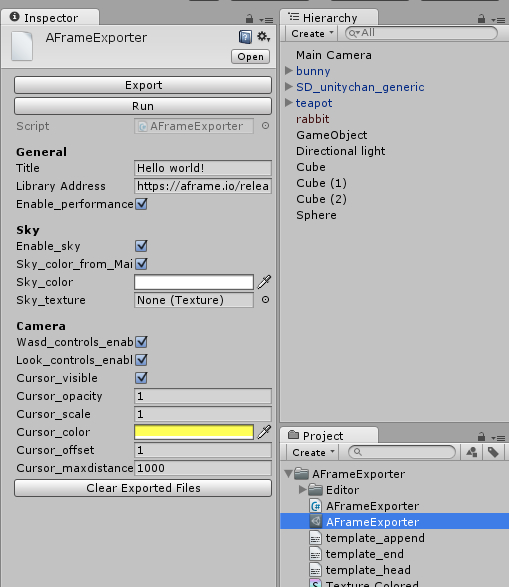Lock the Inspector panel
The width and height of the screenshot is (509, 587).
click(249, 18)
